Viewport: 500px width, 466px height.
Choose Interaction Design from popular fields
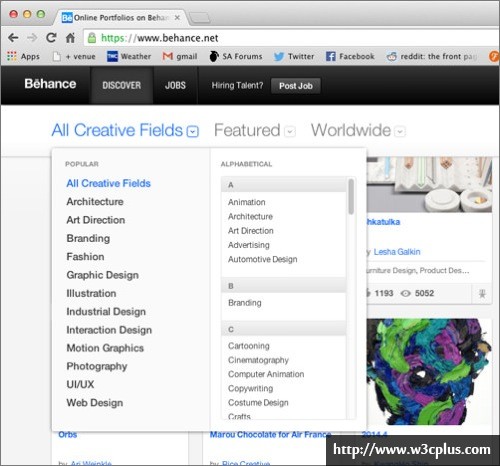tap(109, 330)
